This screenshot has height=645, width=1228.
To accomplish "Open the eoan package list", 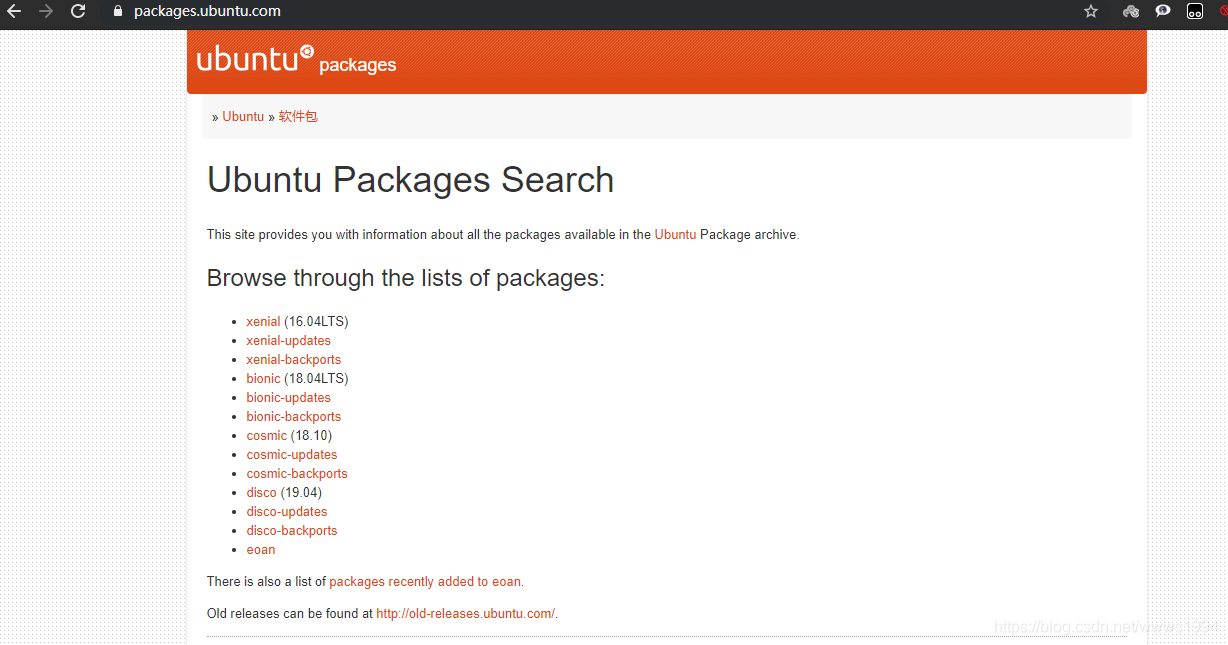I will click(261, 550).
